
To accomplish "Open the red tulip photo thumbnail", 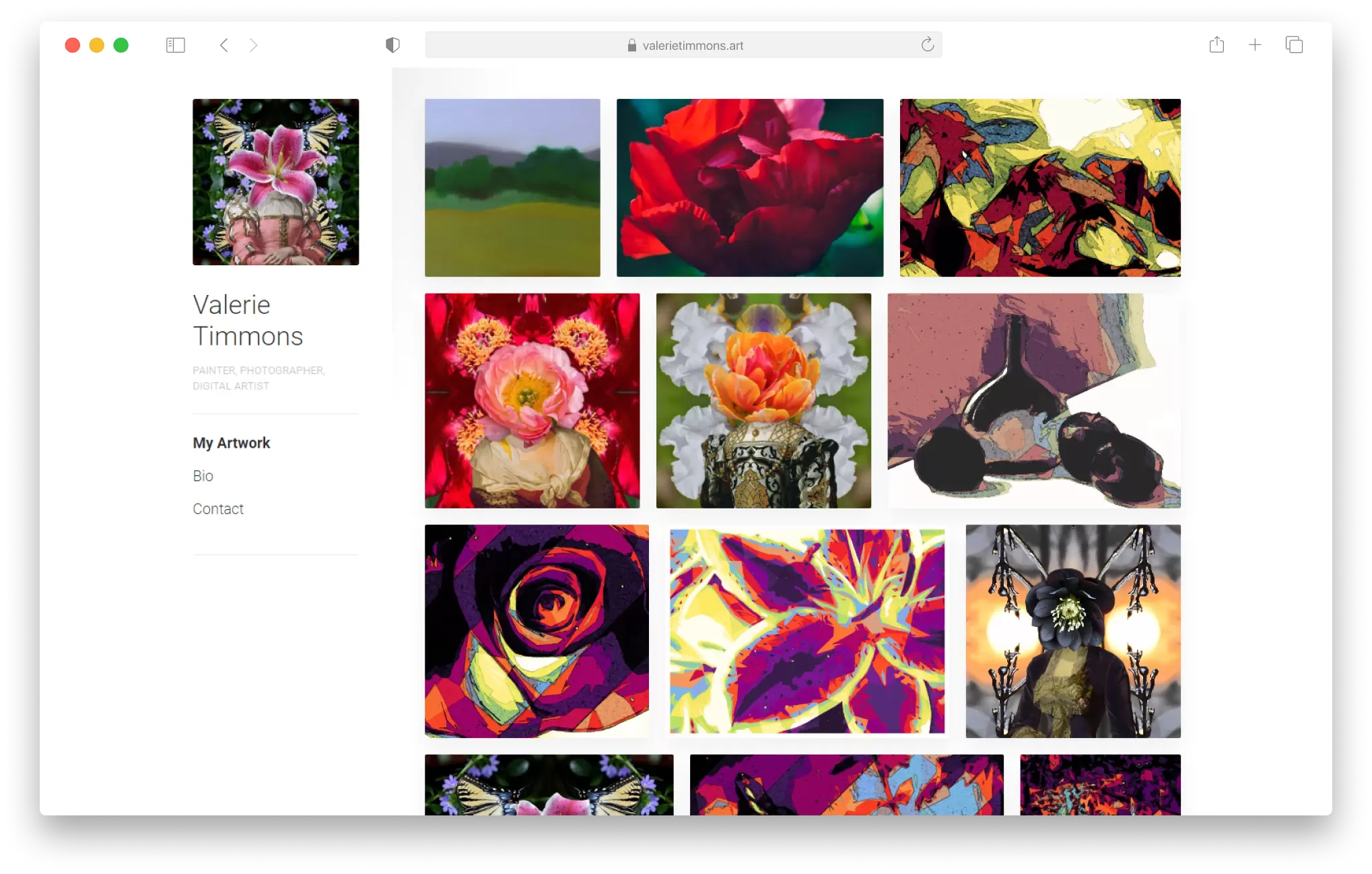I will 750,188.
